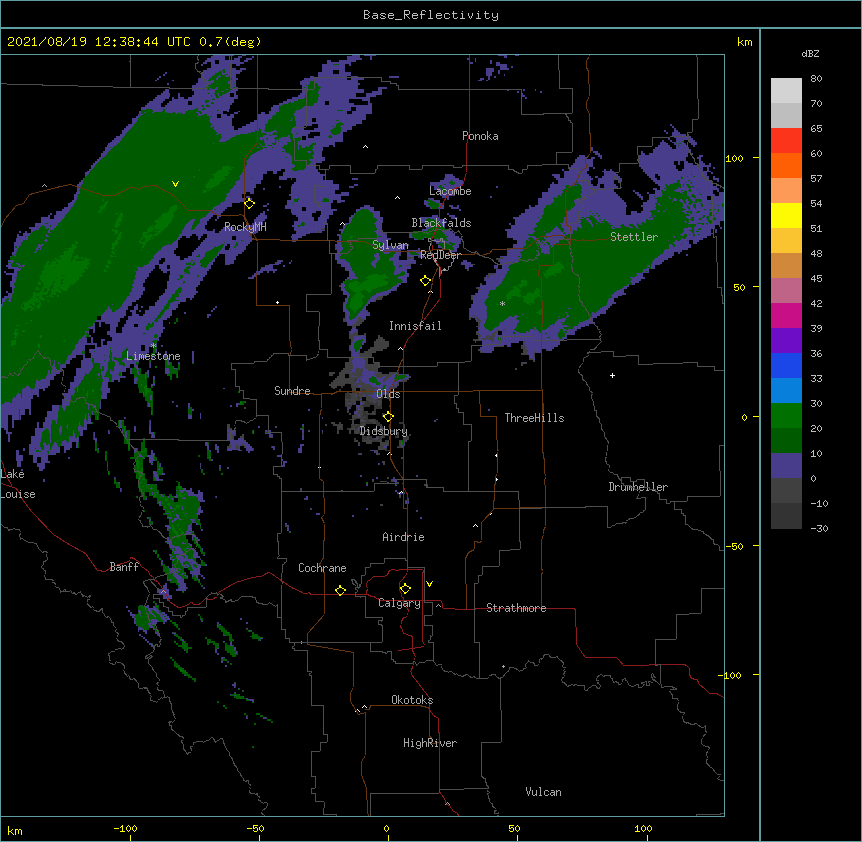862x842 pixels.
Task: Click the Strathmore label
Action: click(516, 608)
